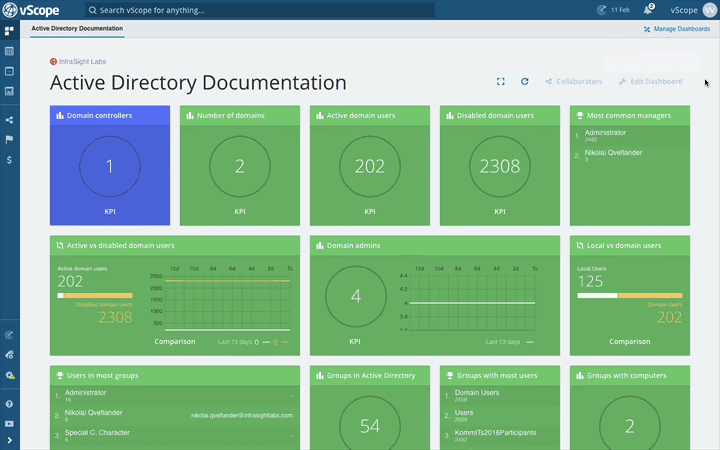Select Administrator in Most common managers

630,135
